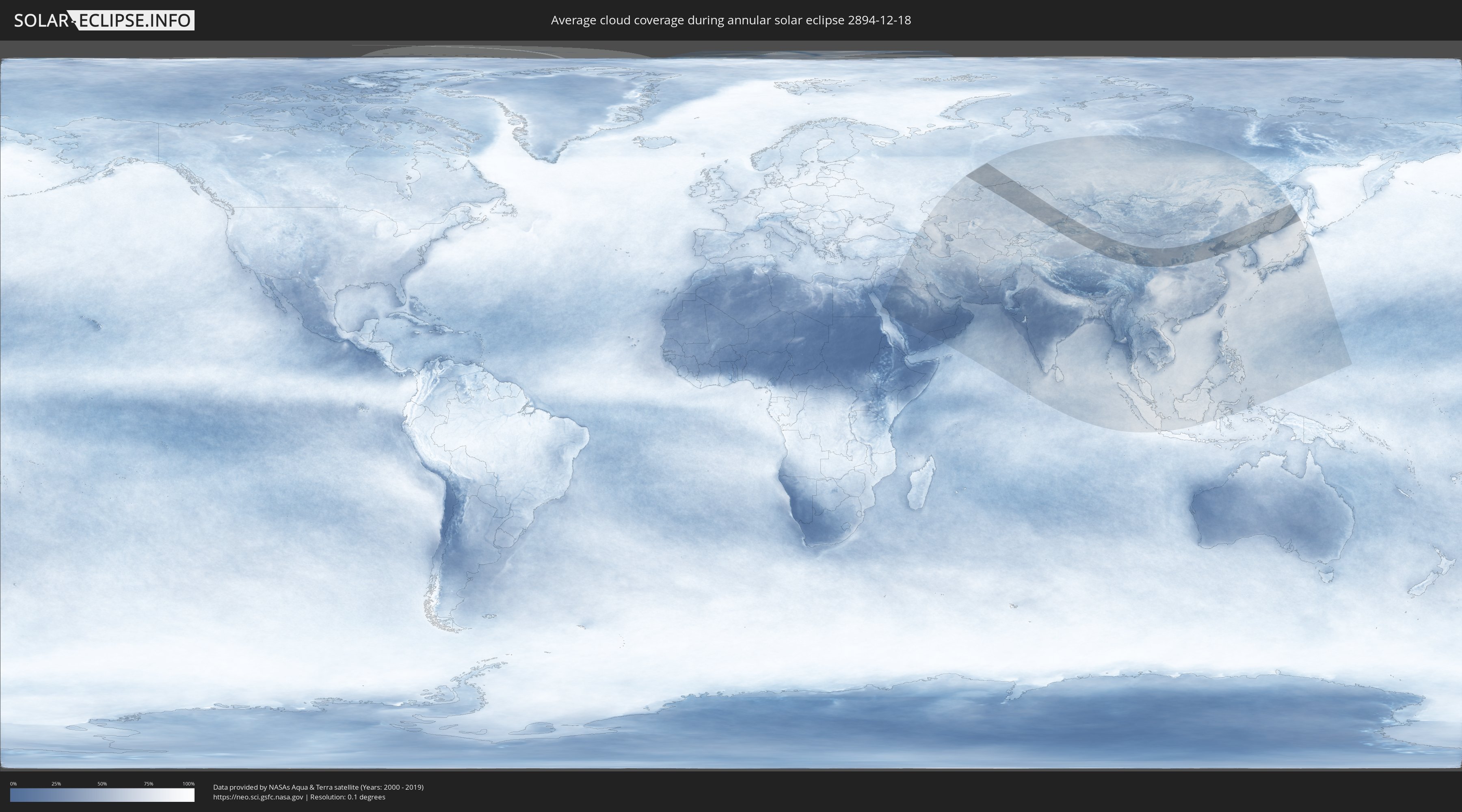The image size is (1462, 812).
Task: Click the '75%' legend label
Action: click(x=148, y=784)
